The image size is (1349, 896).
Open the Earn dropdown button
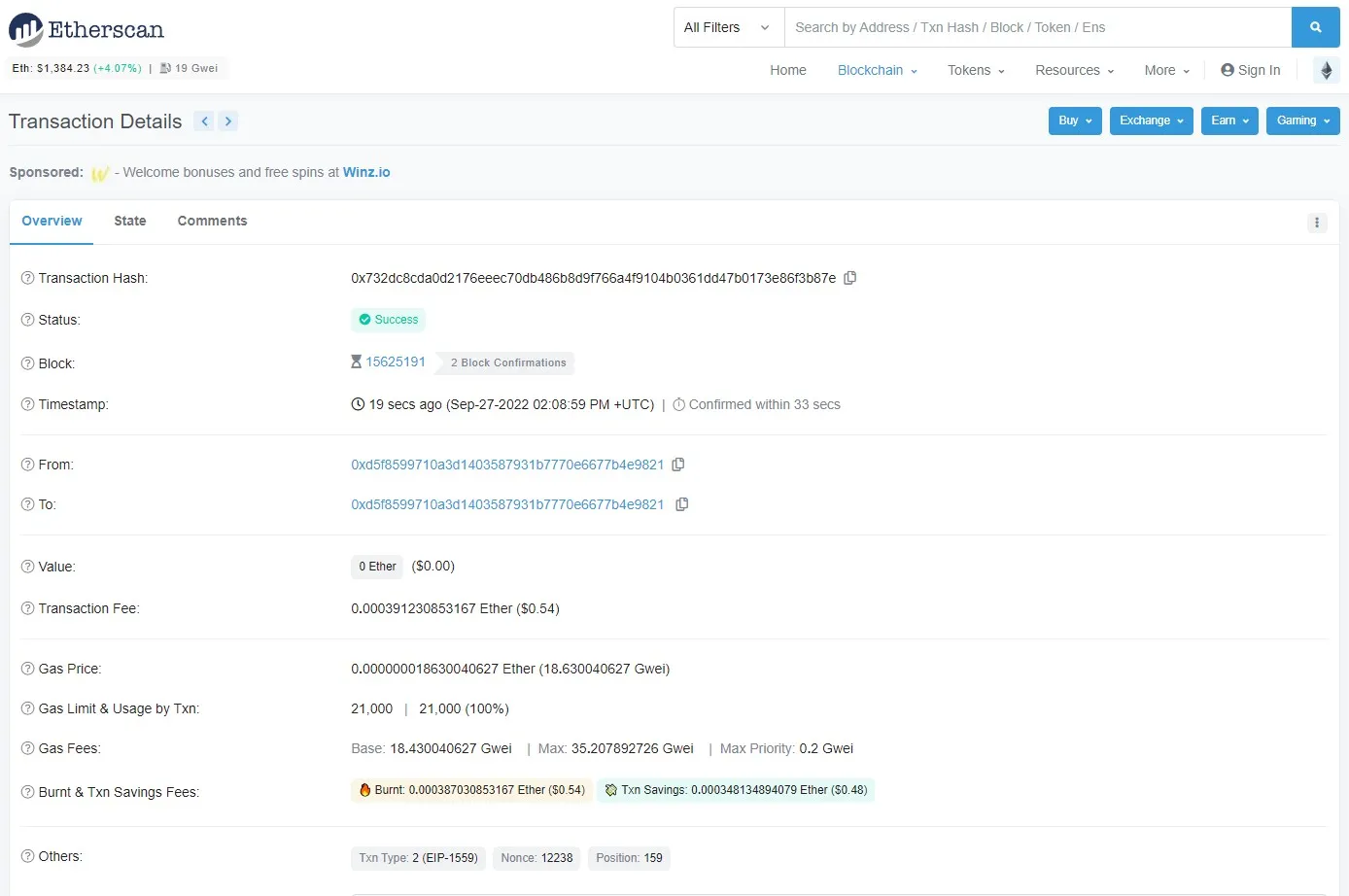click(1229, 121)
